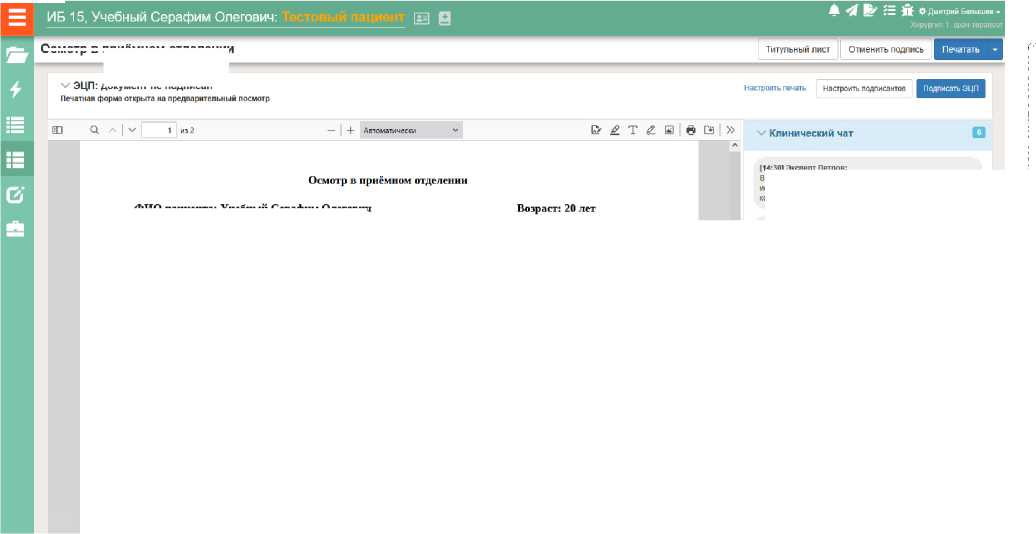The width and height of the screenshot is (1036, 534).
Task: Select the PDF highlight tool
Action: click(614, 130)
